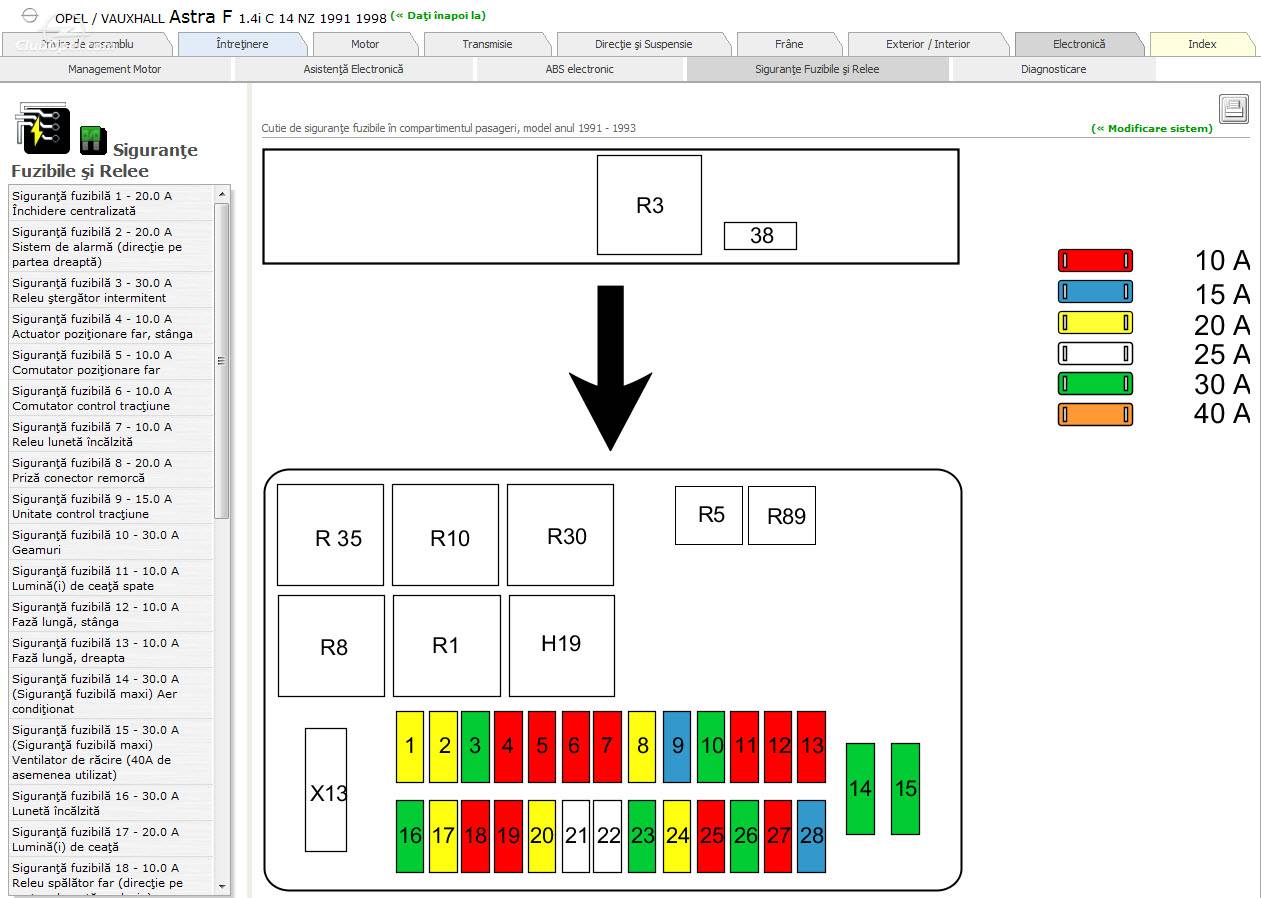This screenshot has width=1261, height=898.
Task: Click white fuse 21 in the diagram
Action: coord(576,836)
